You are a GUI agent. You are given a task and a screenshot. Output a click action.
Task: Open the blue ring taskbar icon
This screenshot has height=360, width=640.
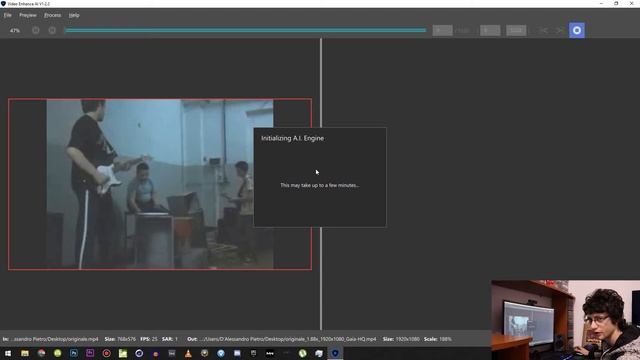(139, 353)
